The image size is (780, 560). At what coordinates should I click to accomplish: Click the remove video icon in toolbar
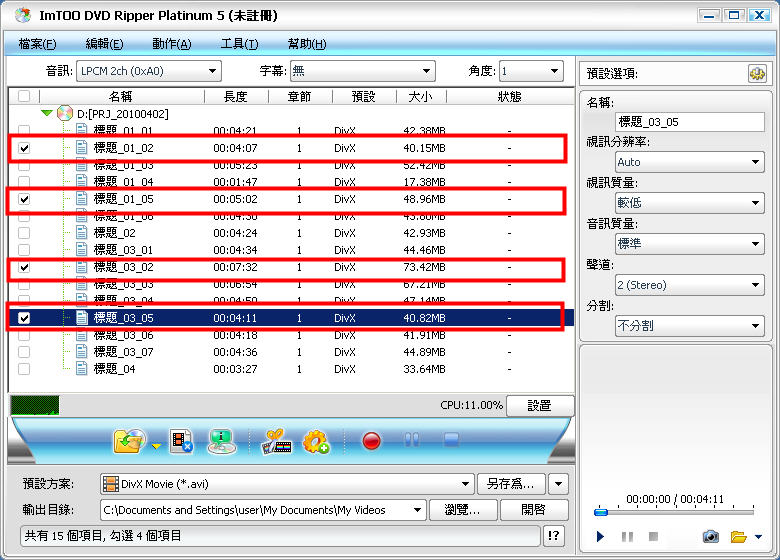(181, 440)
